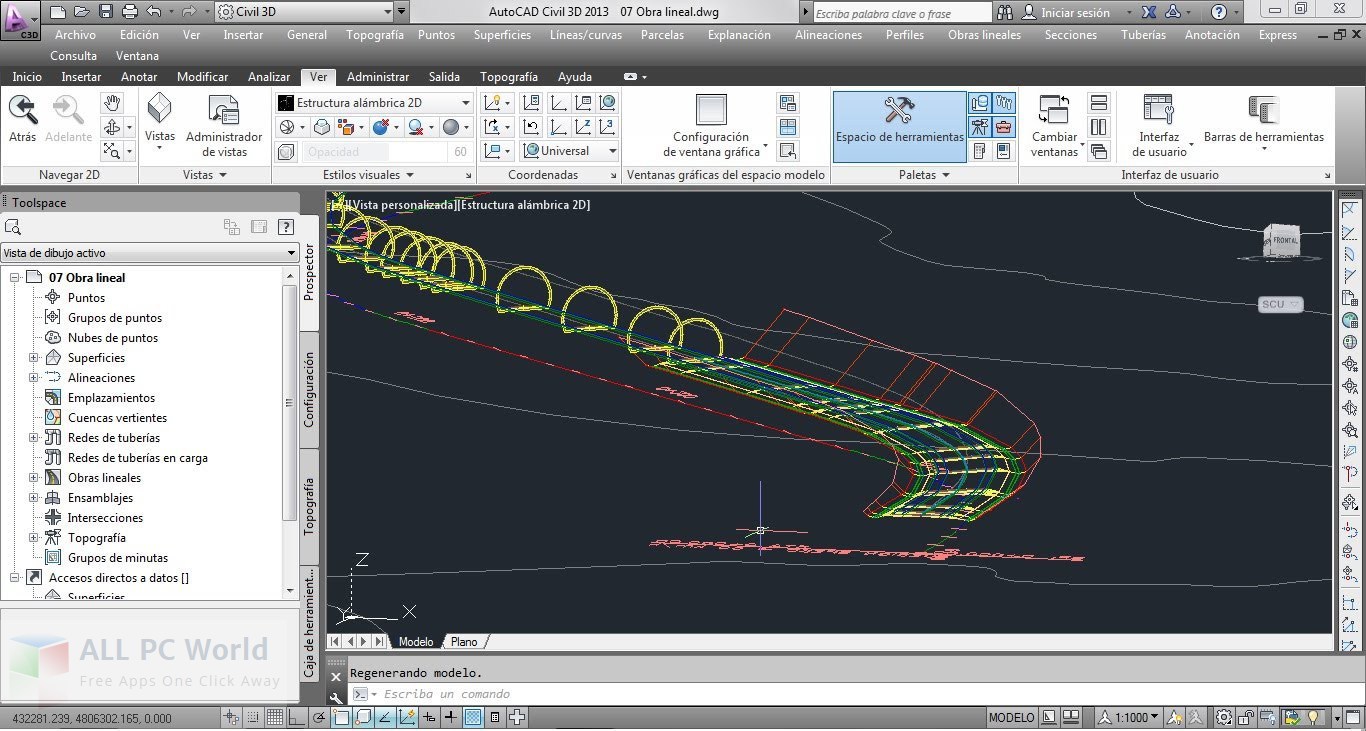Toggle Infer constraints at the status bar's left end
Screen dimensions: 1366x731
coord(231,717)
